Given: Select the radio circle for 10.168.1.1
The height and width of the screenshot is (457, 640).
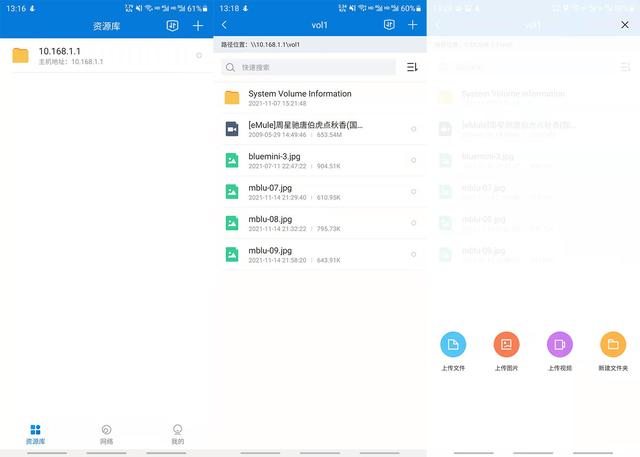Looking at the screenshot, I should click(199, 56).
